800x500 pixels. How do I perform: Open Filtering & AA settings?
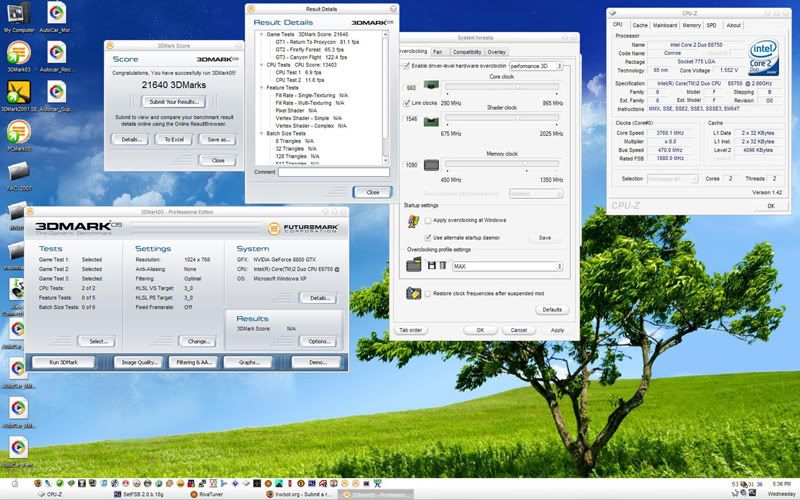coord(193,362)
